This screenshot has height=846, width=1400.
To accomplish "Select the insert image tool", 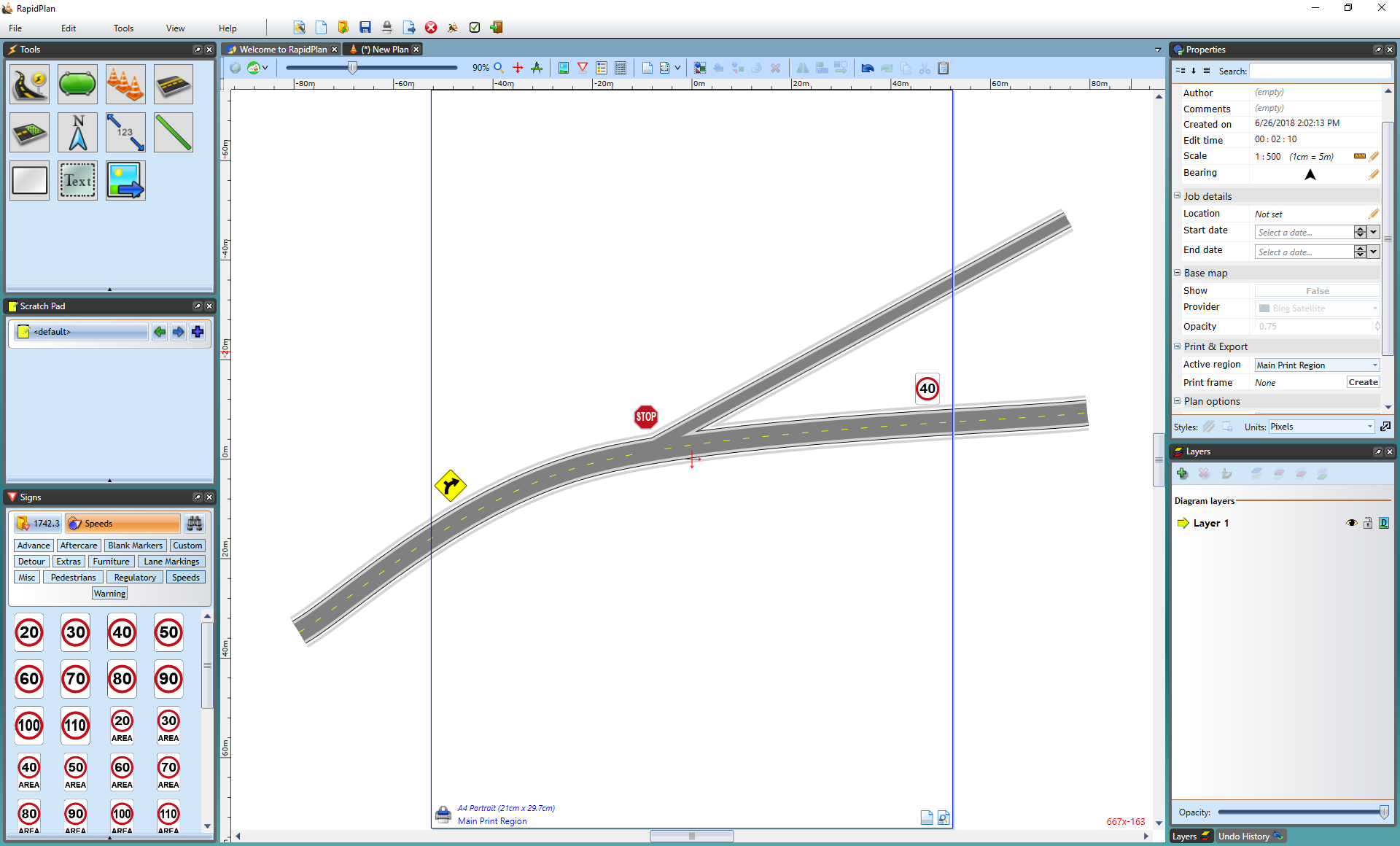I will pyautogui.click(x=125, y=181).
